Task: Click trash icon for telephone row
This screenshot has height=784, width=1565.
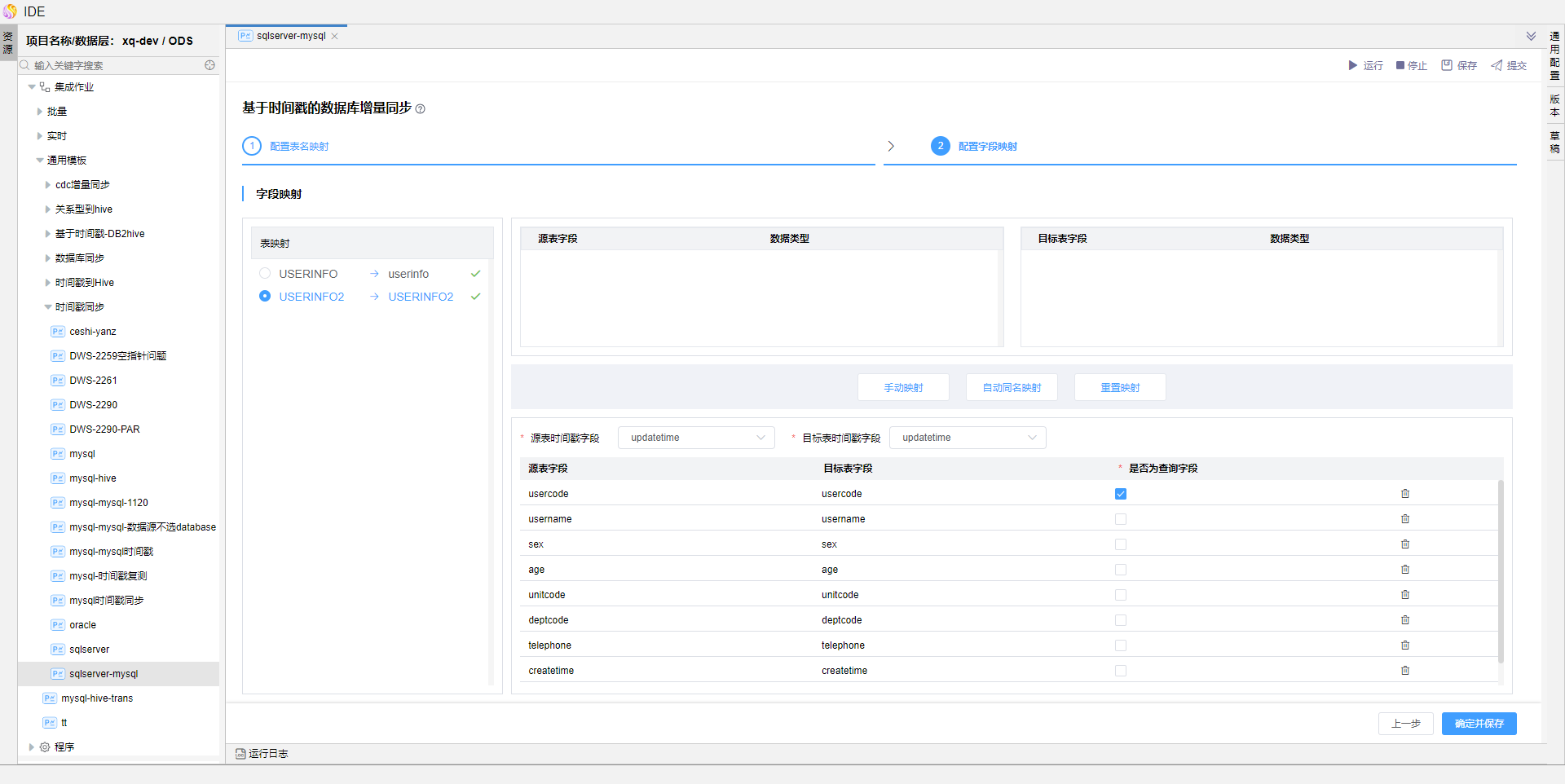Action: [x=1405, y=645]
